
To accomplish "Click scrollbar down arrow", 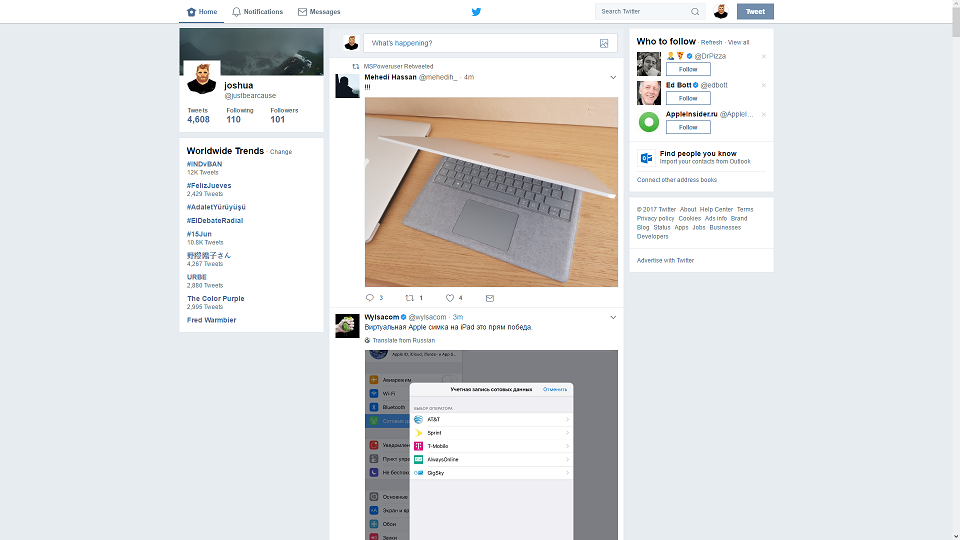I will pos(956,536).
